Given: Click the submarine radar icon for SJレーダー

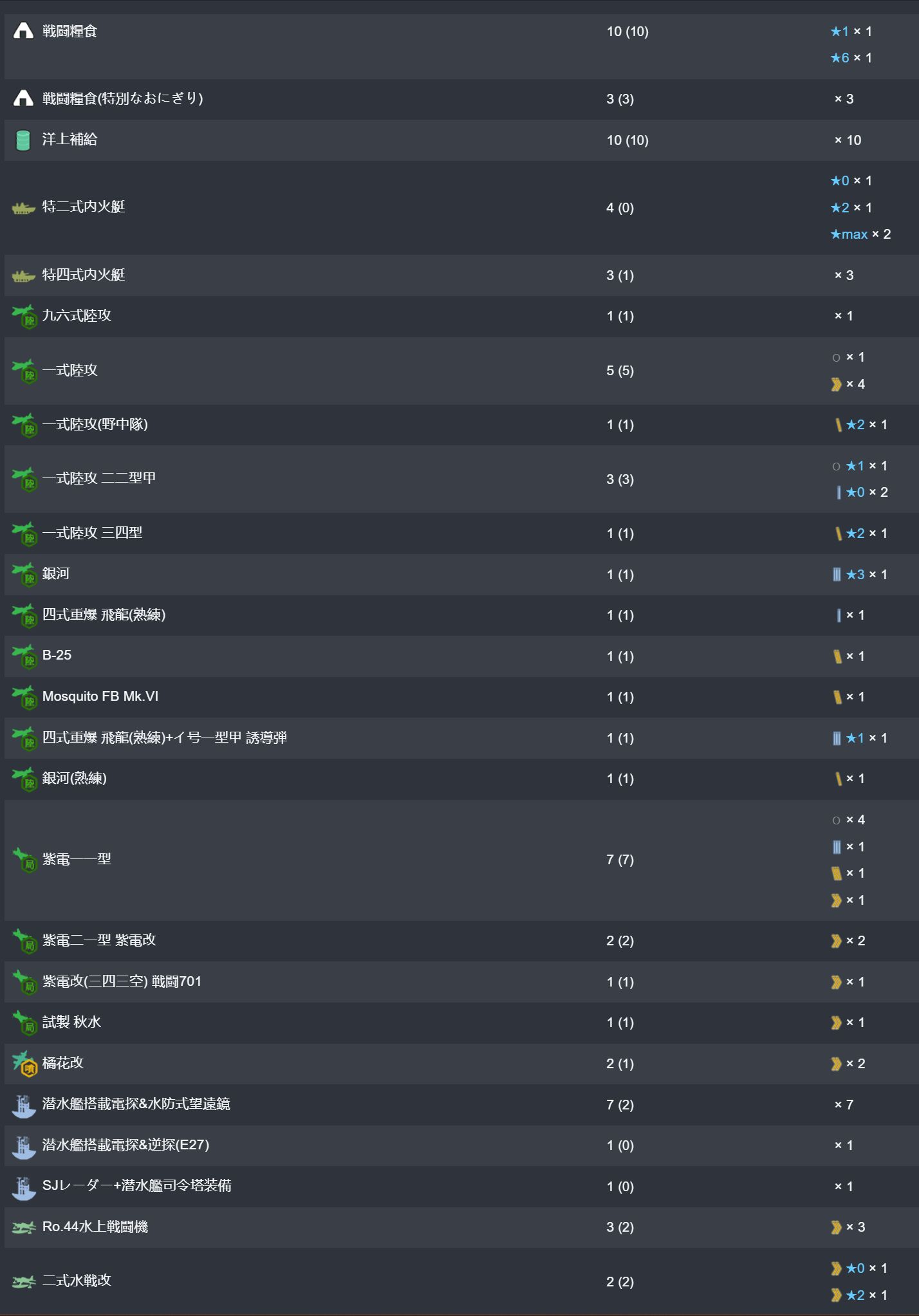Looking at the screenshot, I should 24,1186.
